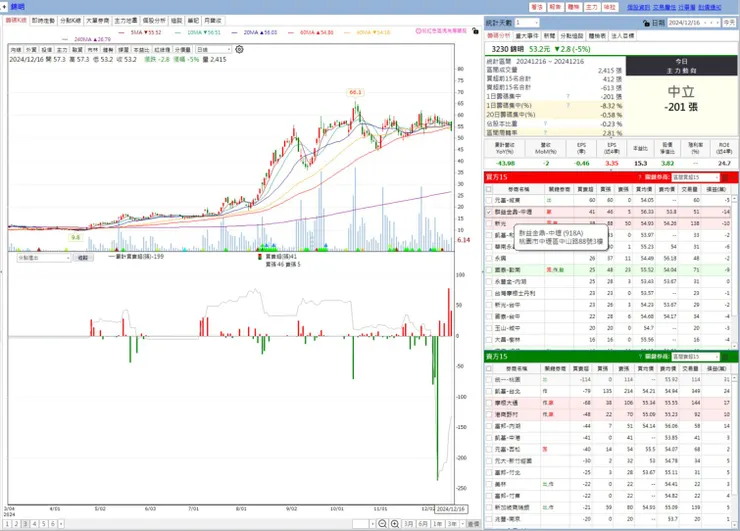This screenshot has width=740, height=531.
Task: Open the question mark help in 賣方15 header
Action: (x=640, y=357)
